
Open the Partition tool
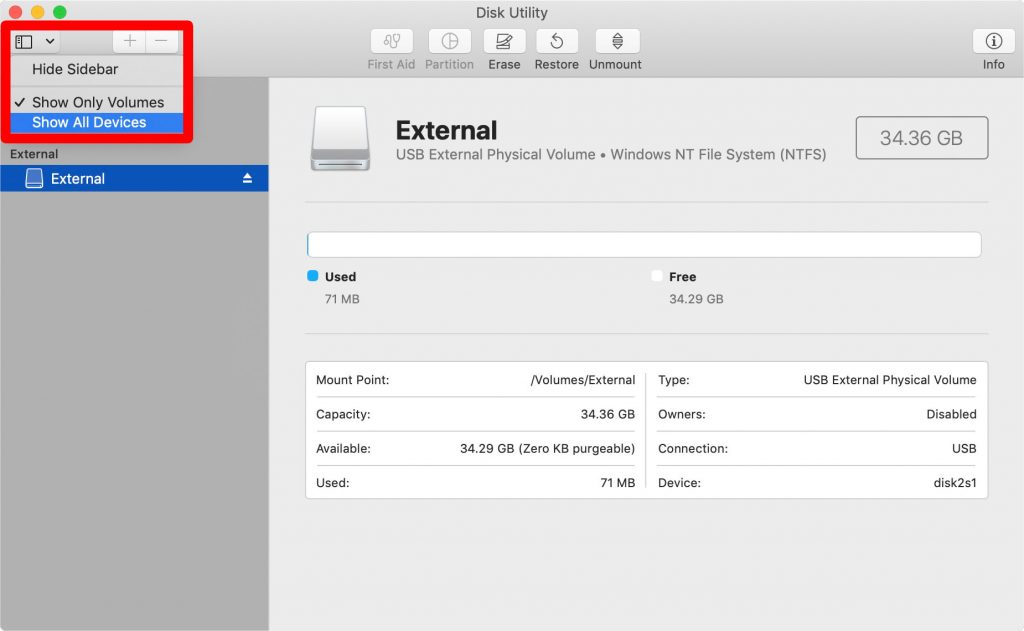[x=449, y=41]
